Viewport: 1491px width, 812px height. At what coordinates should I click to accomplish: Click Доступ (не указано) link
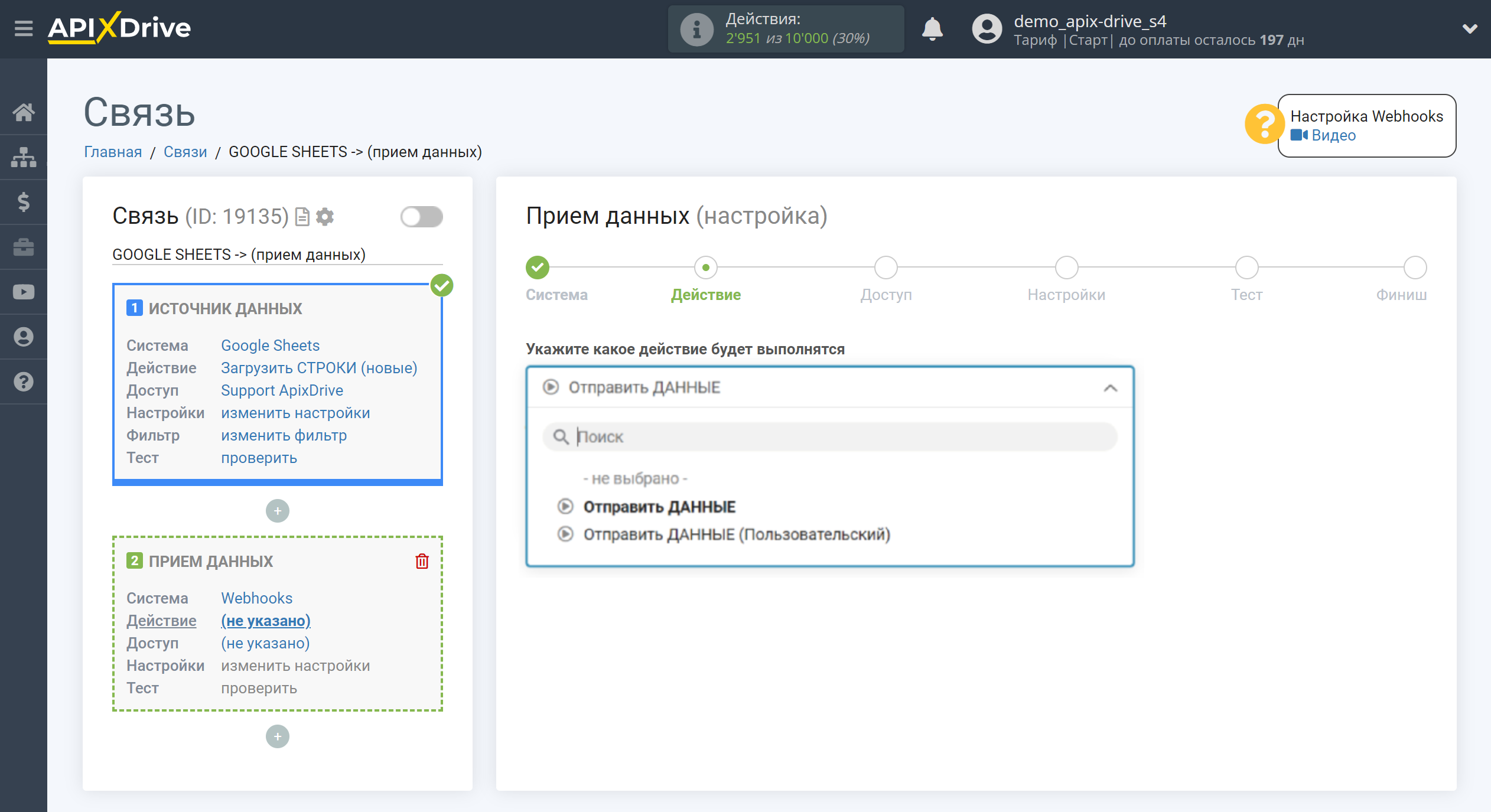[265, 643]
